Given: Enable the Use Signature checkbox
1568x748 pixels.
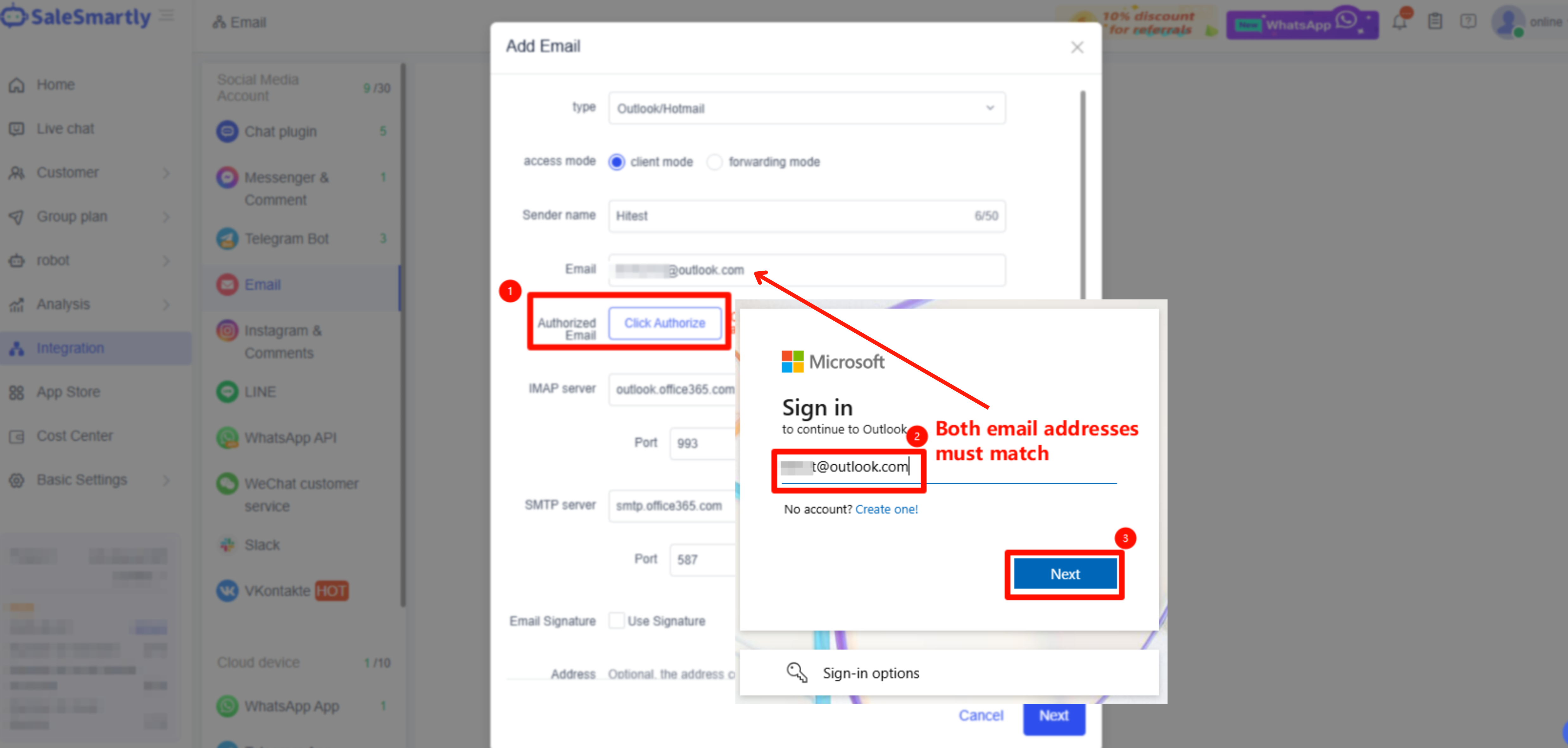Looking at the screenshot, I should tap(617, 620).
